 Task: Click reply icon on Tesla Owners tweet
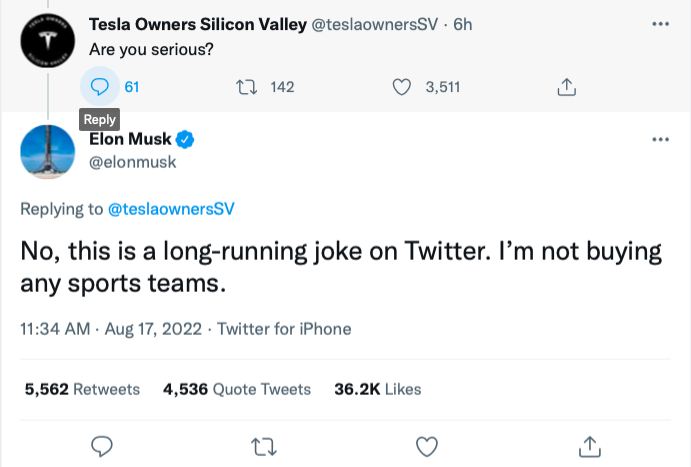pos(100,87)
